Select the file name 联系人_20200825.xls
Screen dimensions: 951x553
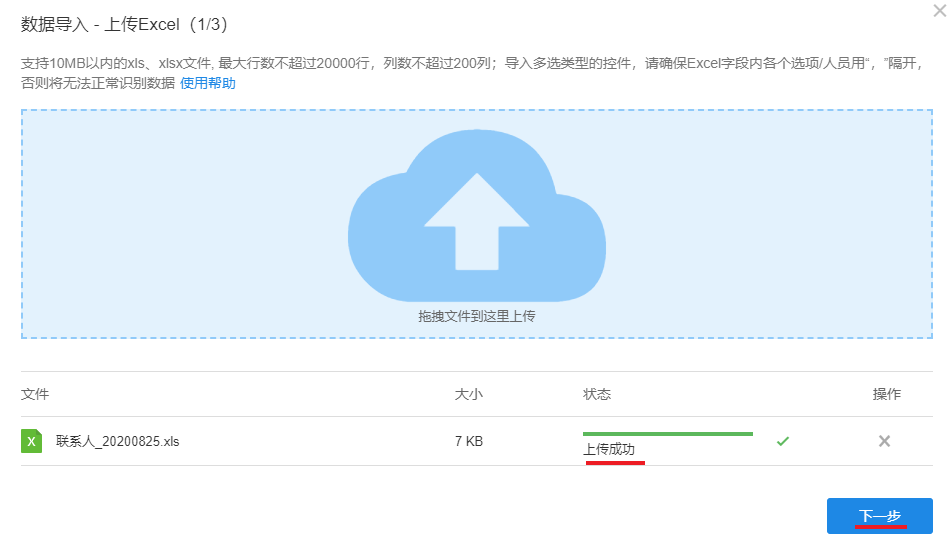[x=118, y=441]
